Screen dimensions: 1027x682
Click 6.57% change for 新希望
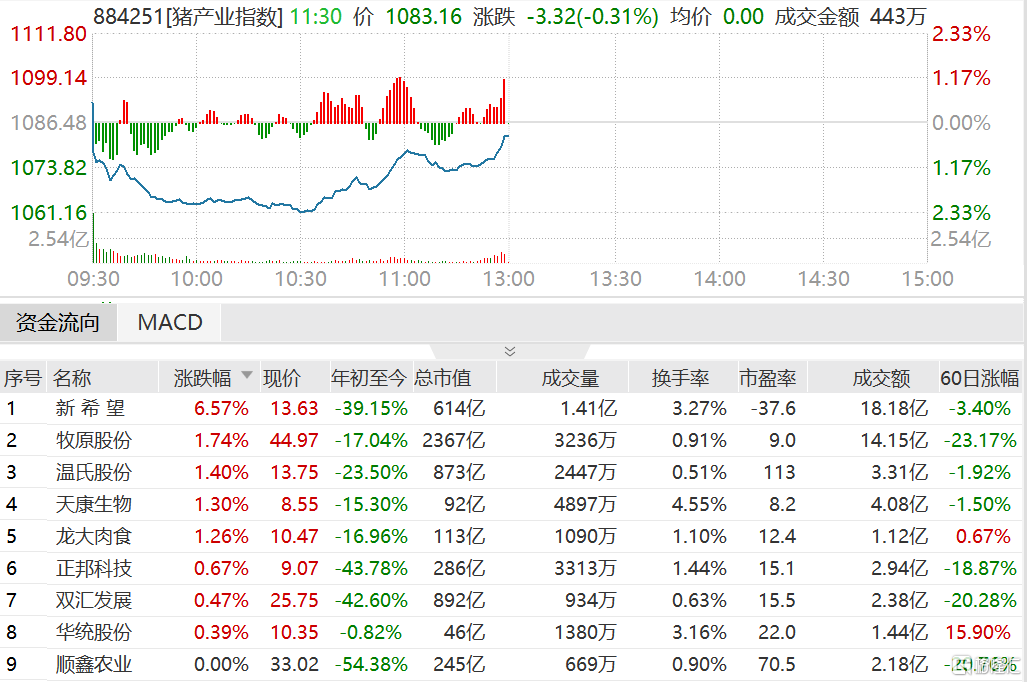(221, 408)
